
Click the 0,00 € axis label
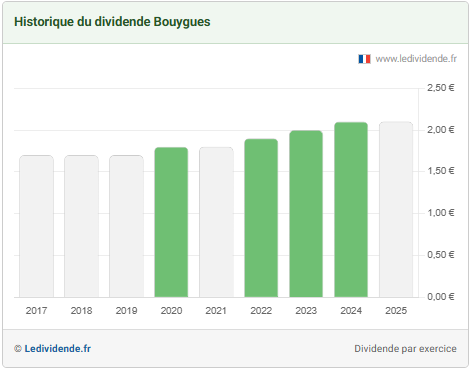(441, 297)
